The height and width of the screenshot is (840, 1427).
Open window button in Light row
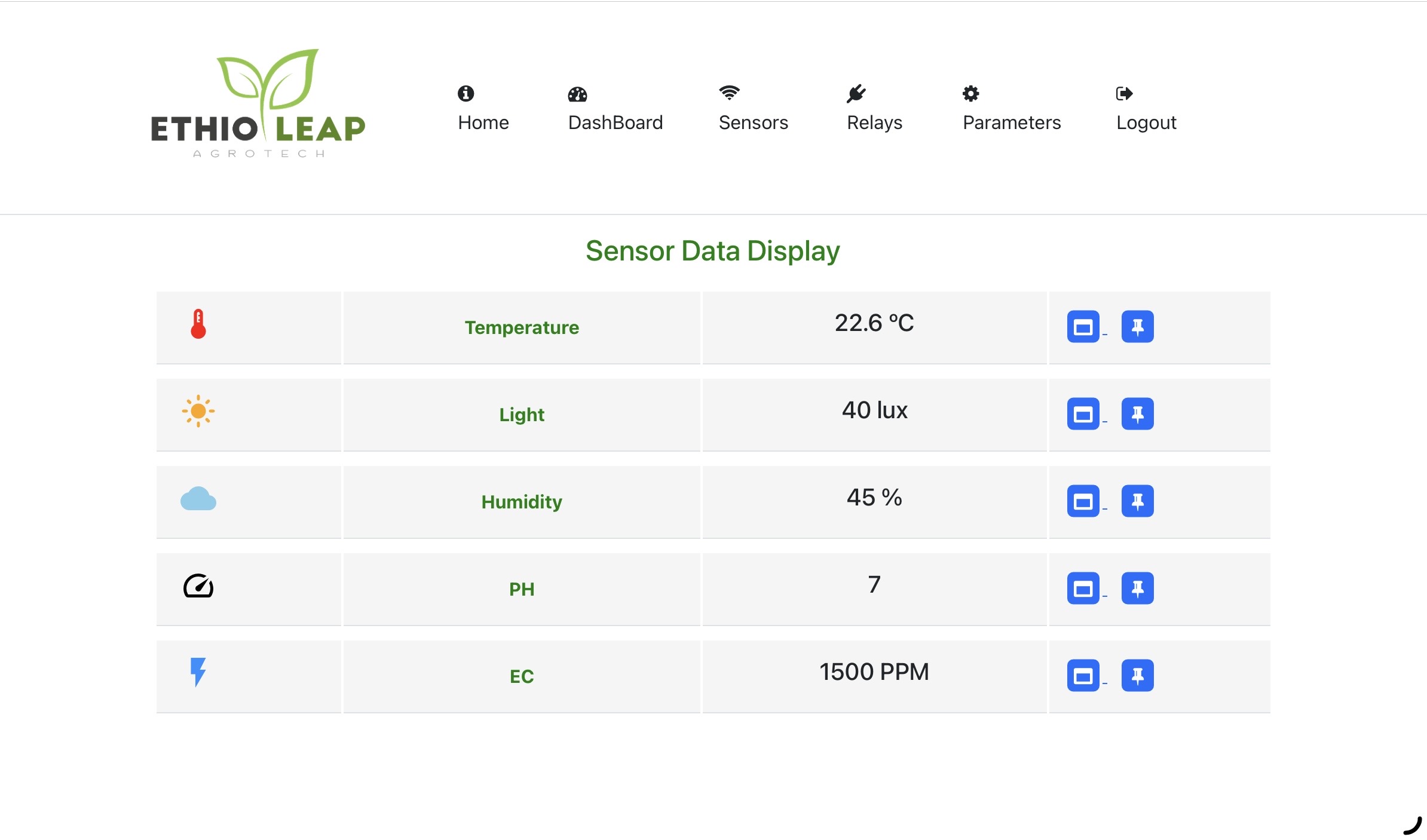pyautogui.click(x=1083, y=413)
